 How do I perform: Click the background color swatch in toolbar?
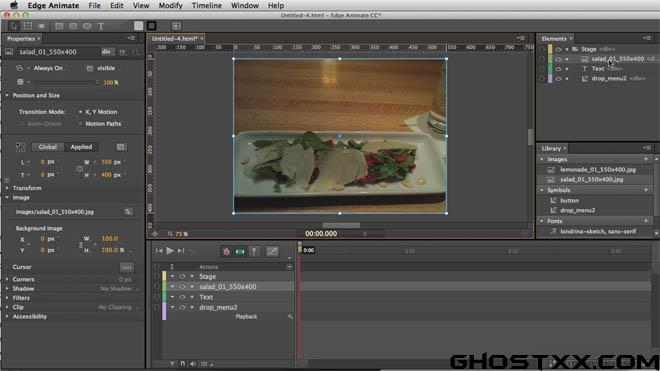point(138,26)
